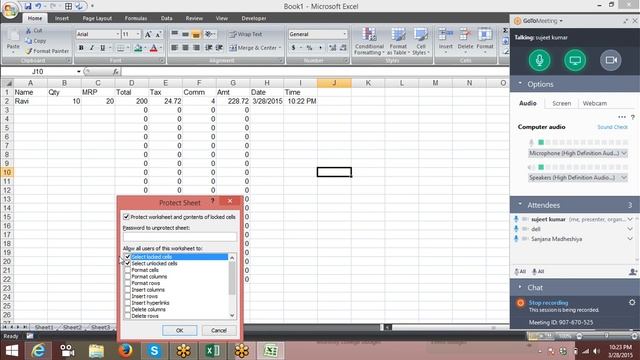Check the Format cells permission
640x360 pixels.
[128, 270]
